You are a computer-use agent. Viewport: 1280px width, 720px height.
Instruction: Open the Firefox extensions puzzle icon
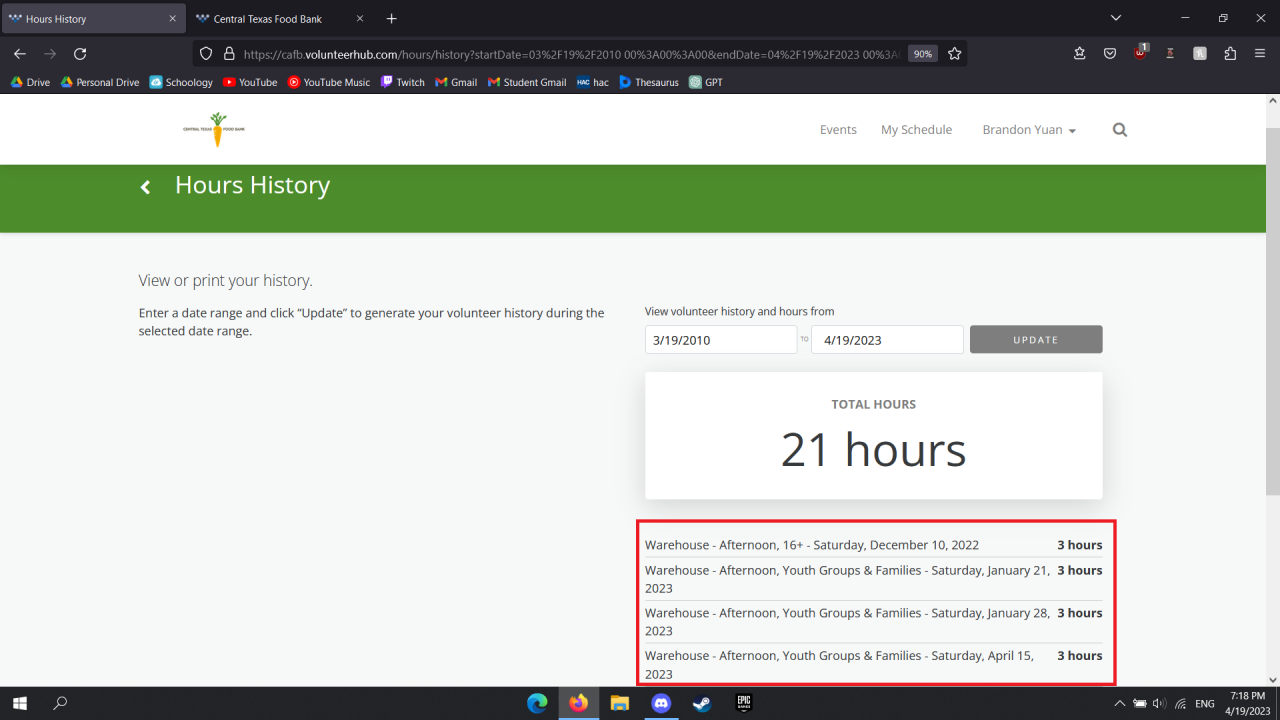click(1230, 54)
